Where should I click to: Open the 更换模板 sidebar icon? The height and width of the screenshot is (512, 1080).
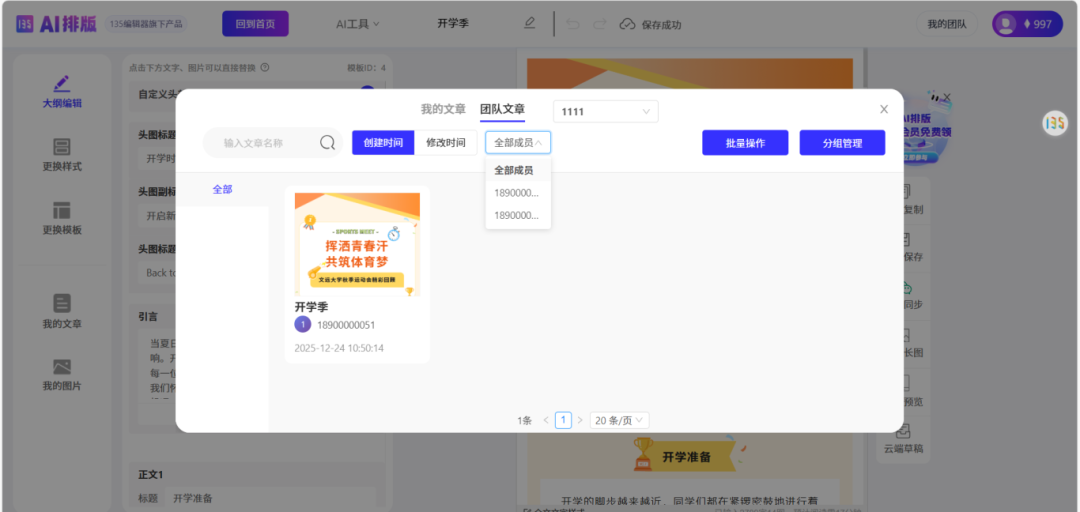62,218
